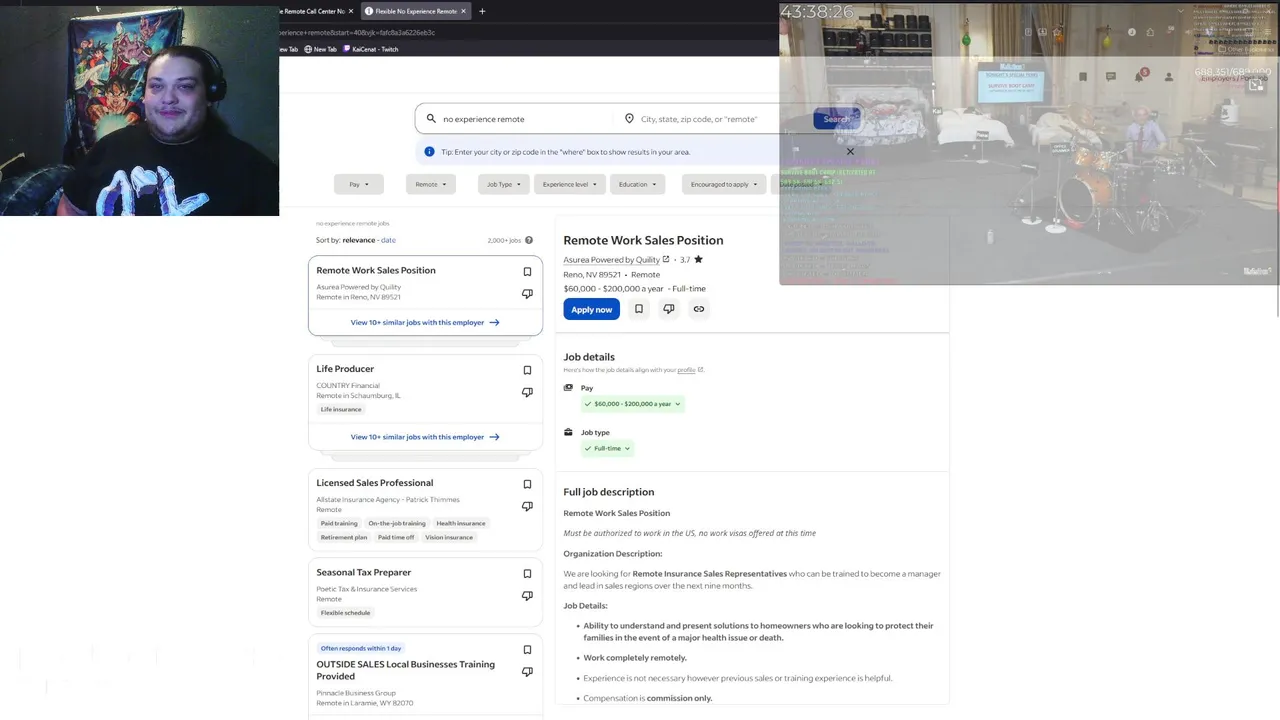Click the Flexible schedule tag
The image size is (1280, 720).
345,613
